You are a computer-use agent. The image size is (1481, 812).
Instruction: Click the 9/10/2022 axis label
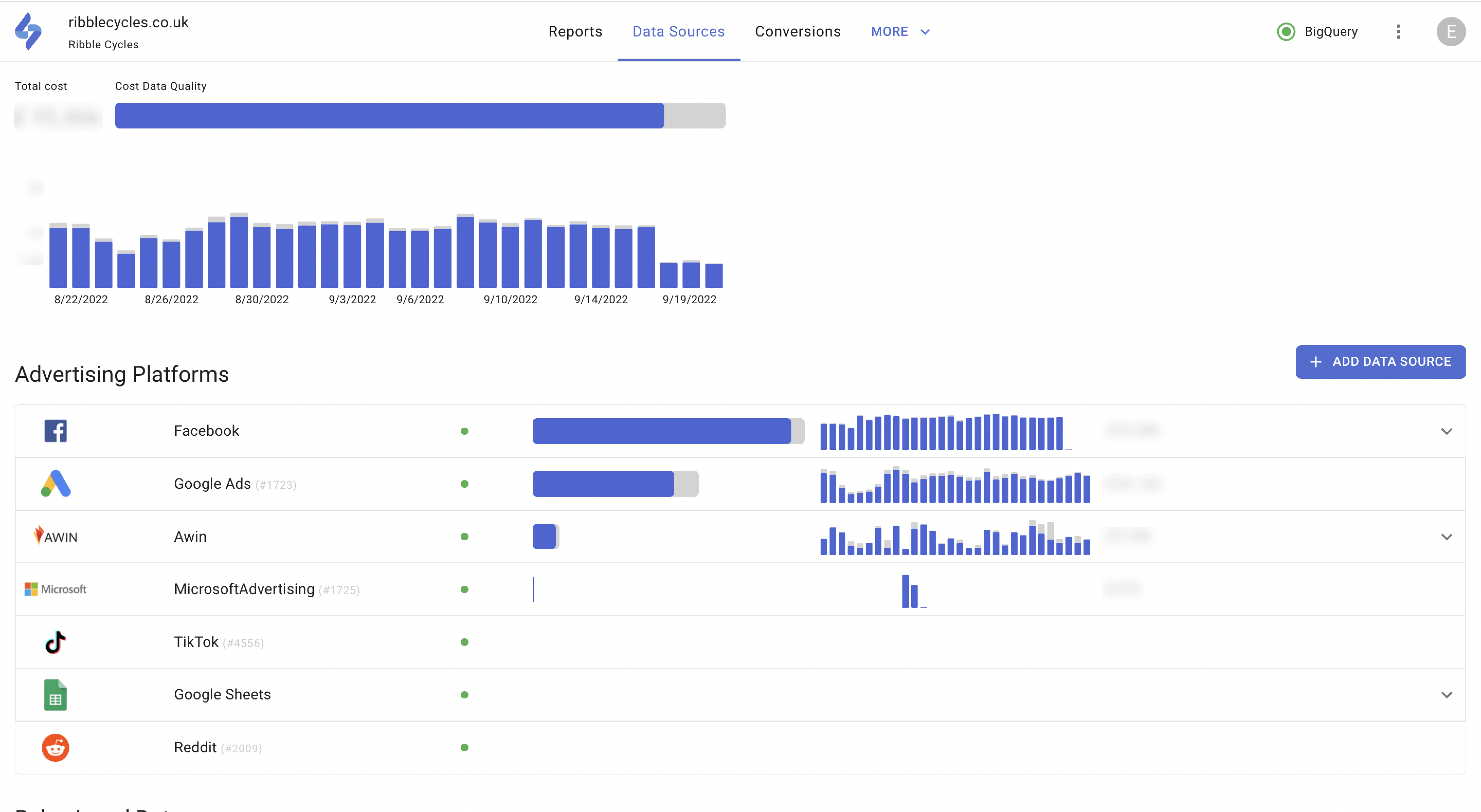coord(511,299)
